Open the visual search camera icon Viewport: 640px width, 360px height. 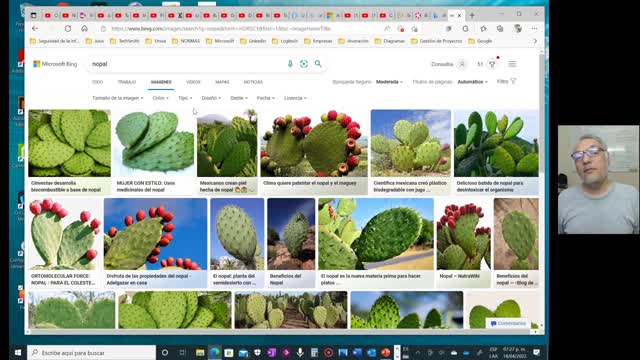click(x=304, y=64)
